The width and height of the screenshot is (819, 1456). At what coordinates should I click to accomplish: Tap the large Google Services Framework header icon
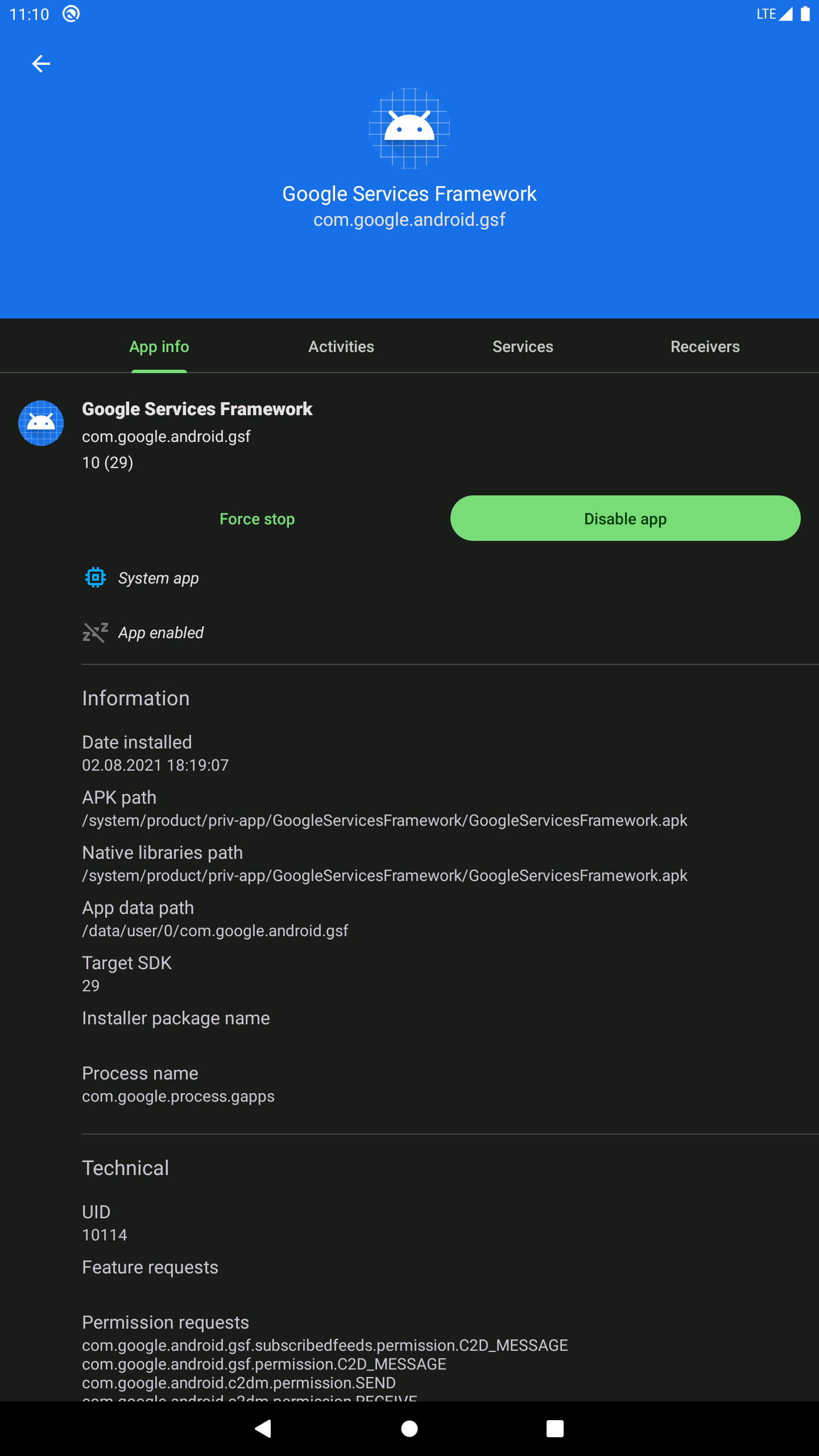pos(409,129)
